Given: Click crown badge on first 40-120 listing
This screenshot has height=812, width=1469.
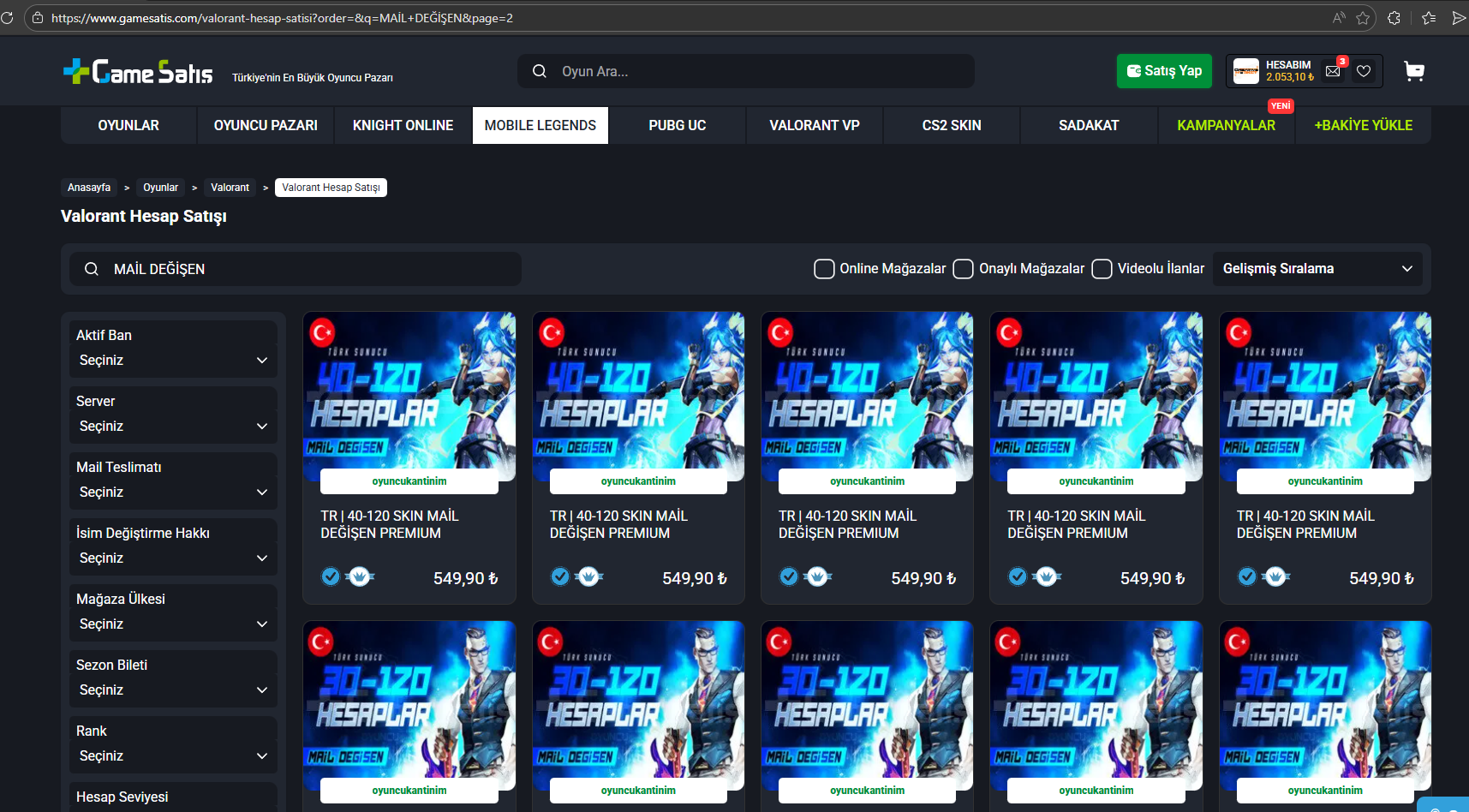Looking at the screenshot, I should tap(360, 576).
